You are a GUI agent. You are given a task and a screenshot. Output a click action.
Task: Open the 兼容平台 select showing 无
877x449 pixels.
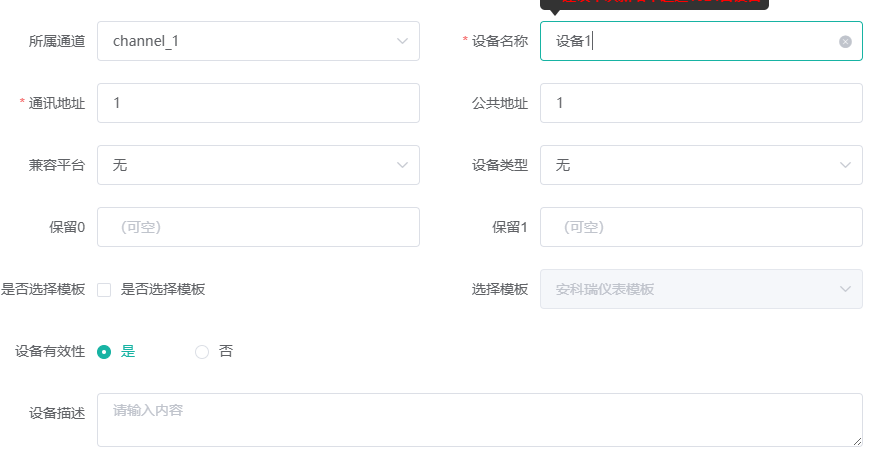click(258, 165)
